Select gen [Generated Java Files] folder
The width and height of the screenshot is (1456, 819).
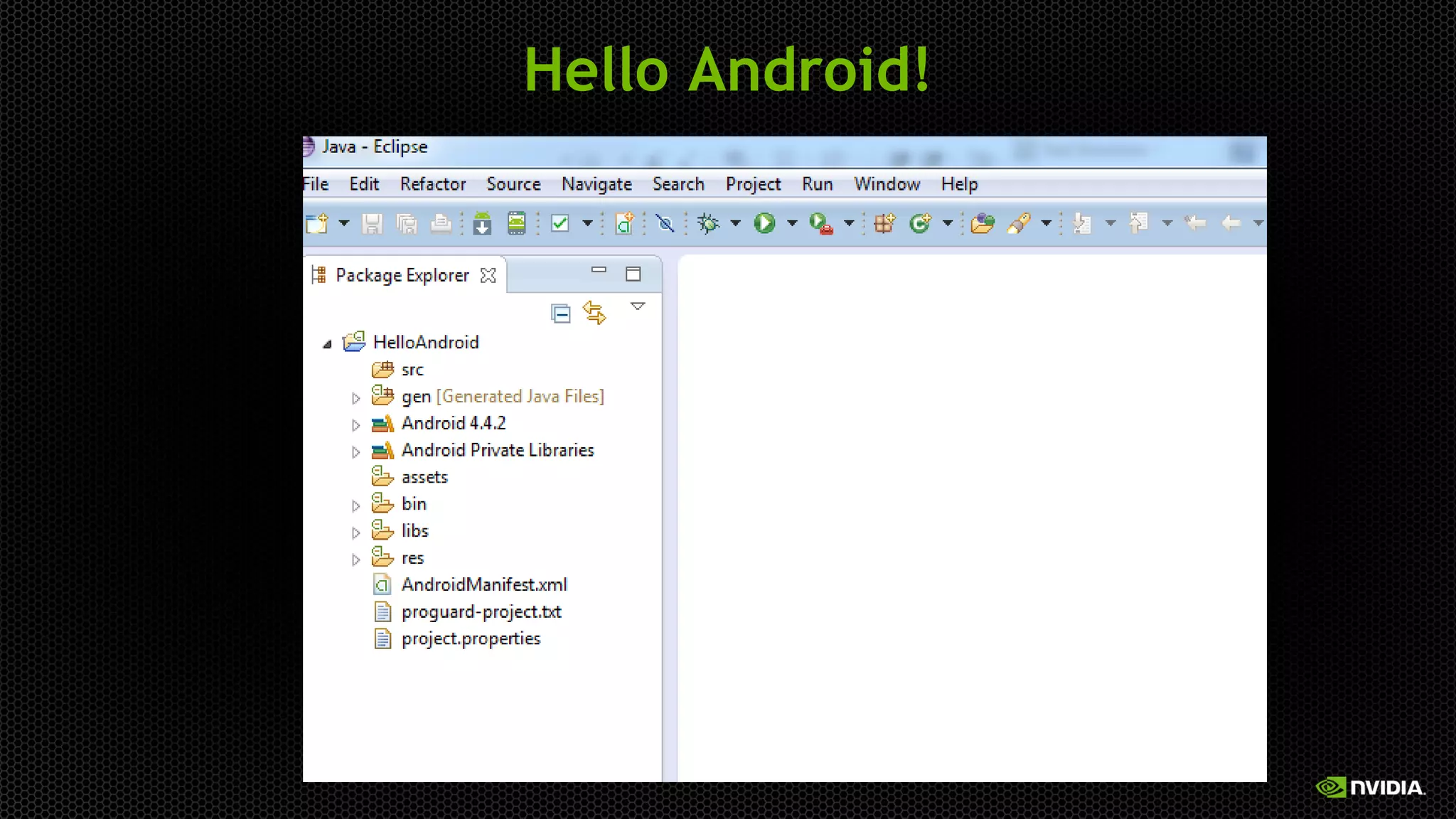503,397
